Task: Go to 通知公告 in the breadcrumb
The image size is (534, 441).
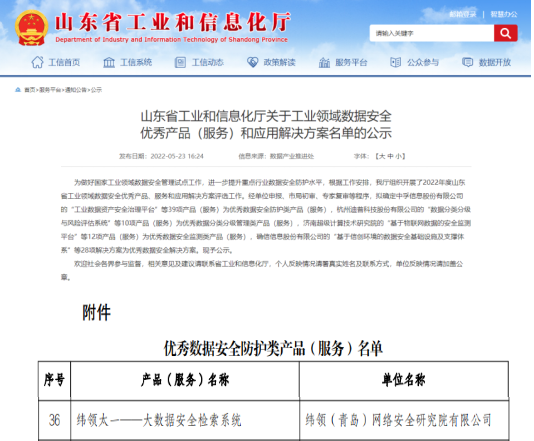Action: tap(76, 90)
